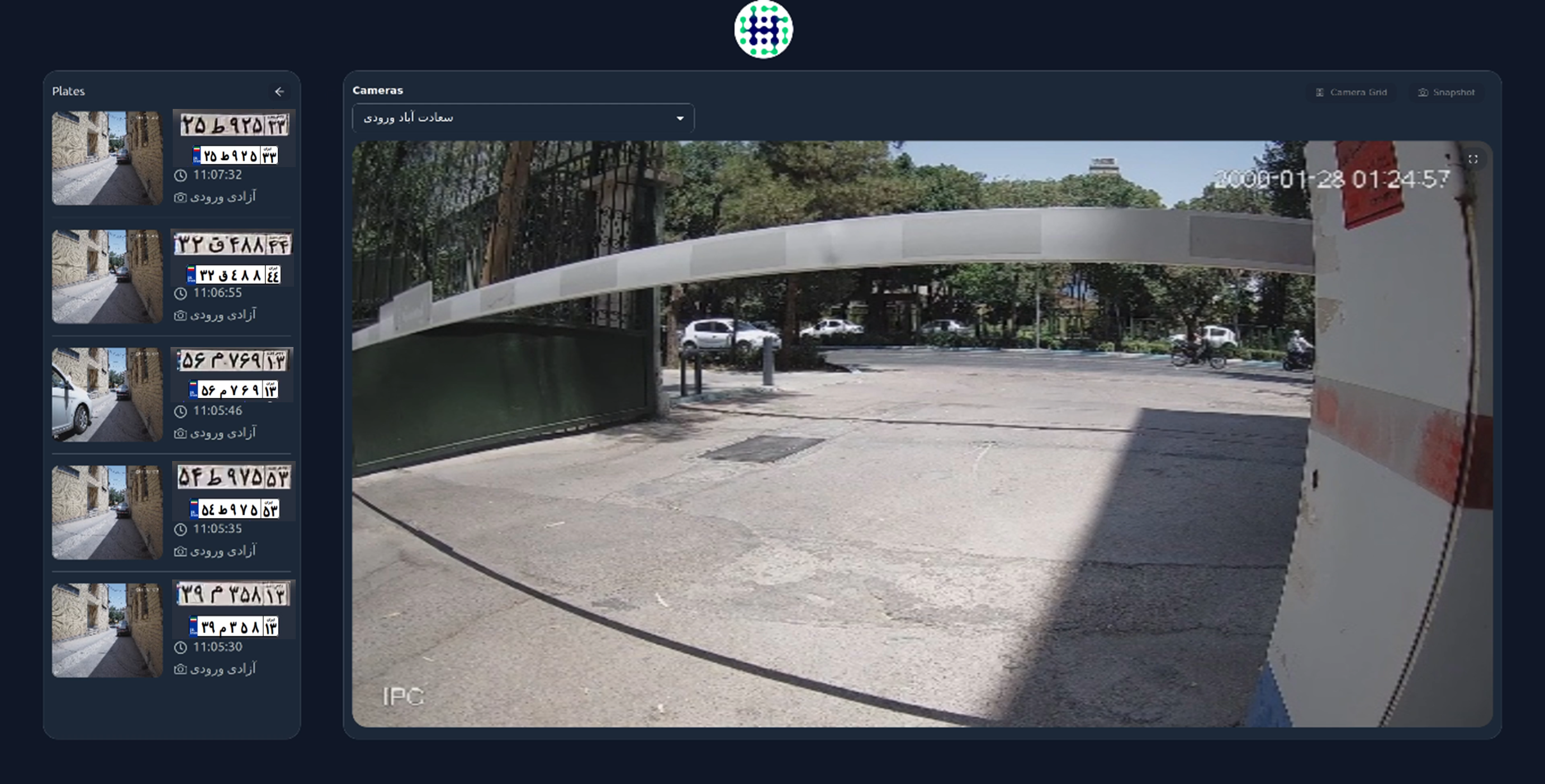Open vehicle thumbnail with white car at 11:05:46
Screen dimensions: 1545x784
[x=107, y=395]
